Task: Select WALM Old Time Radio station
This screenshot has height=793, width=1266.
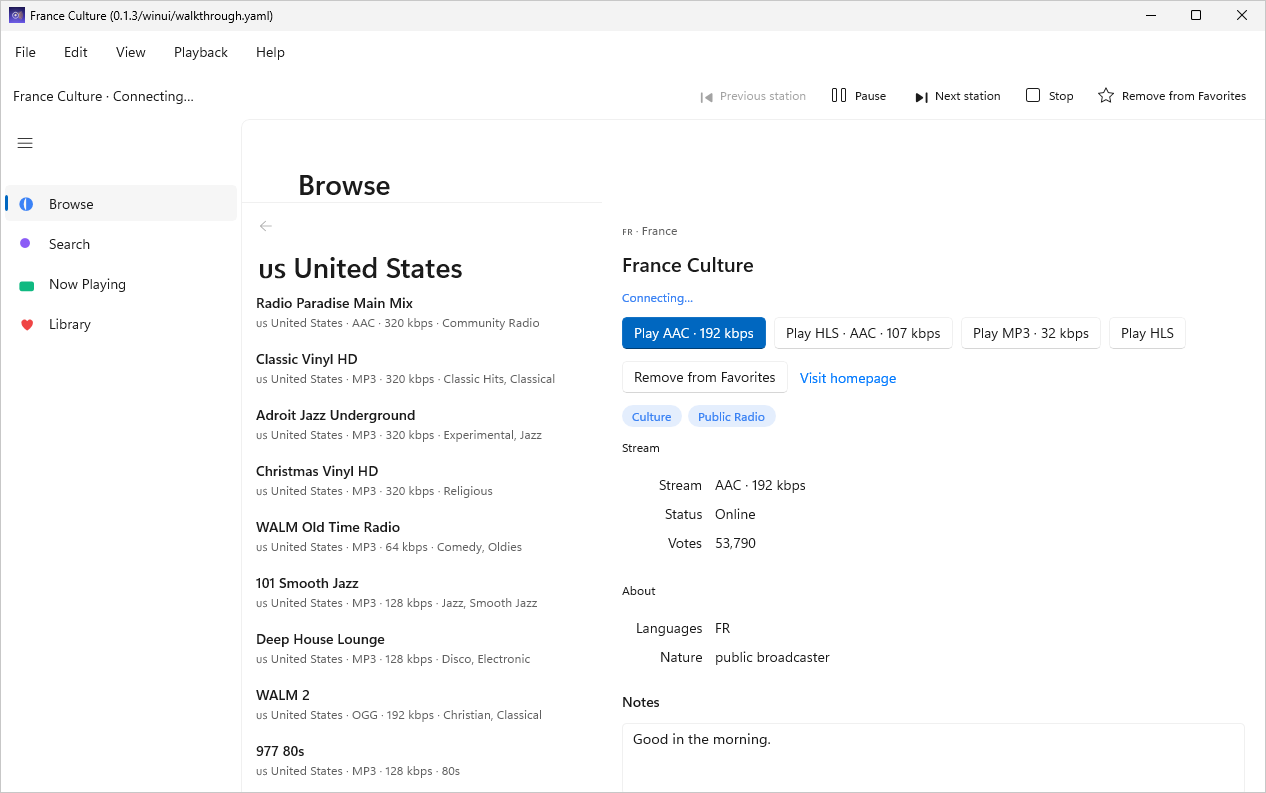Action: 422,536
